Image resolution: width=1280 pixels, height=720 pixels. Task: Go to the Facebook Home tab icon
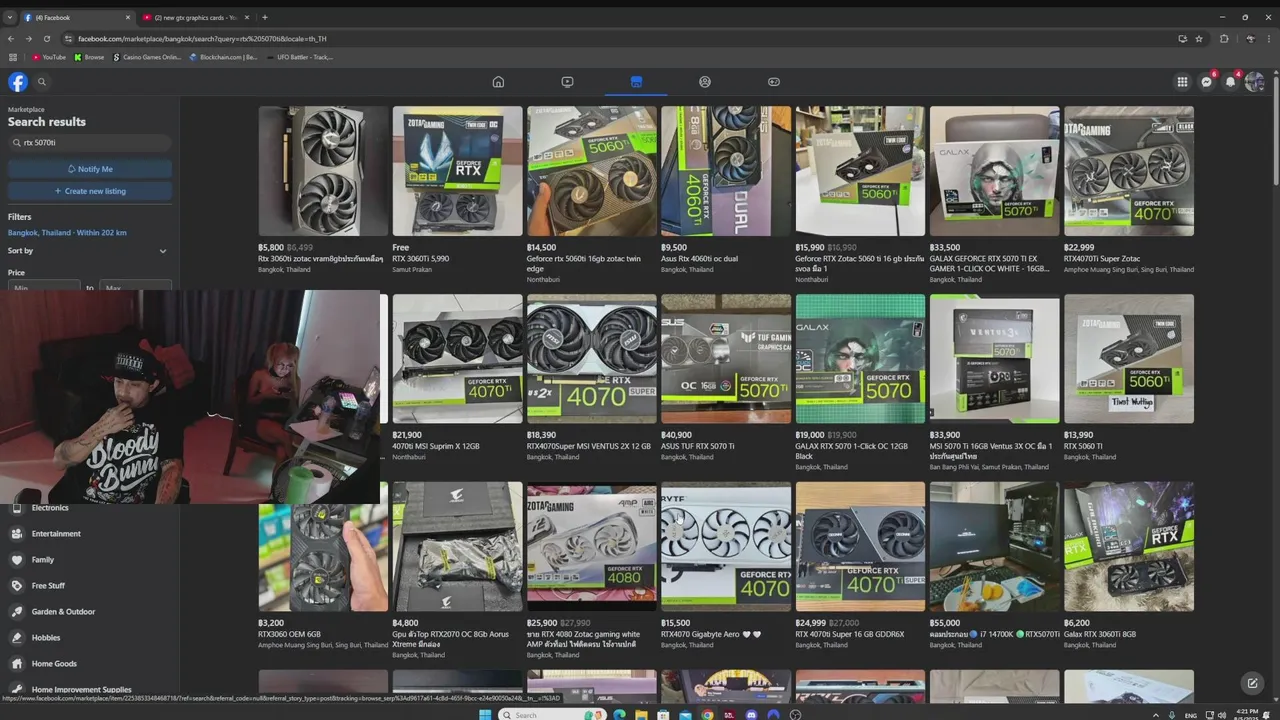click(498, 82)
